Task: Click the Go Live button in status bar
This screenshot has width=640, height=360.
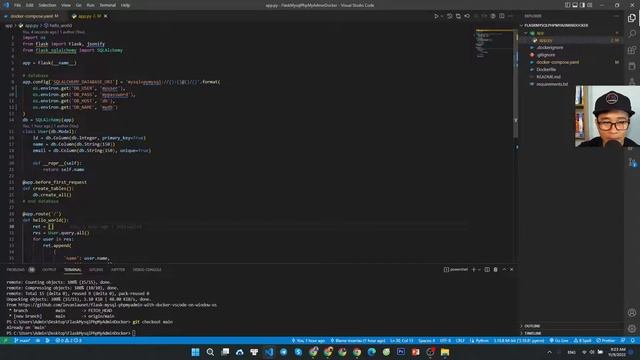Action: 559,340
